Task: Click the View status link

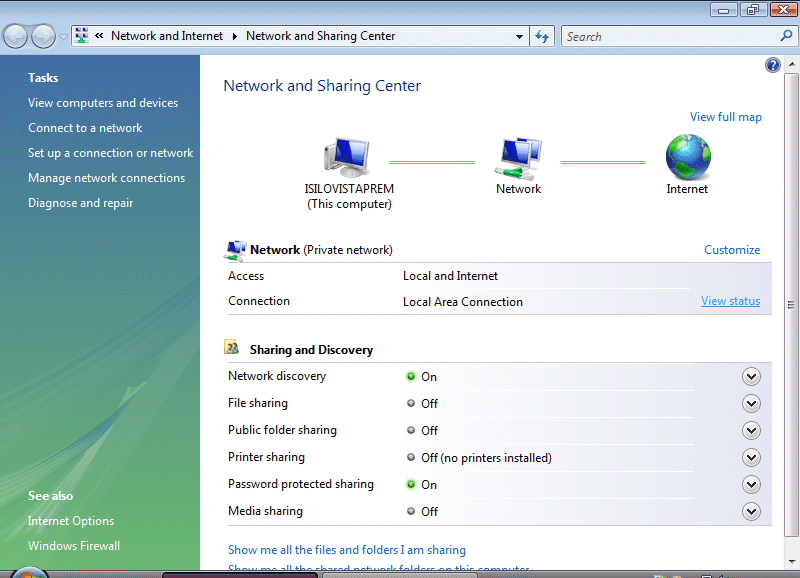Action: tap(730, 301)
